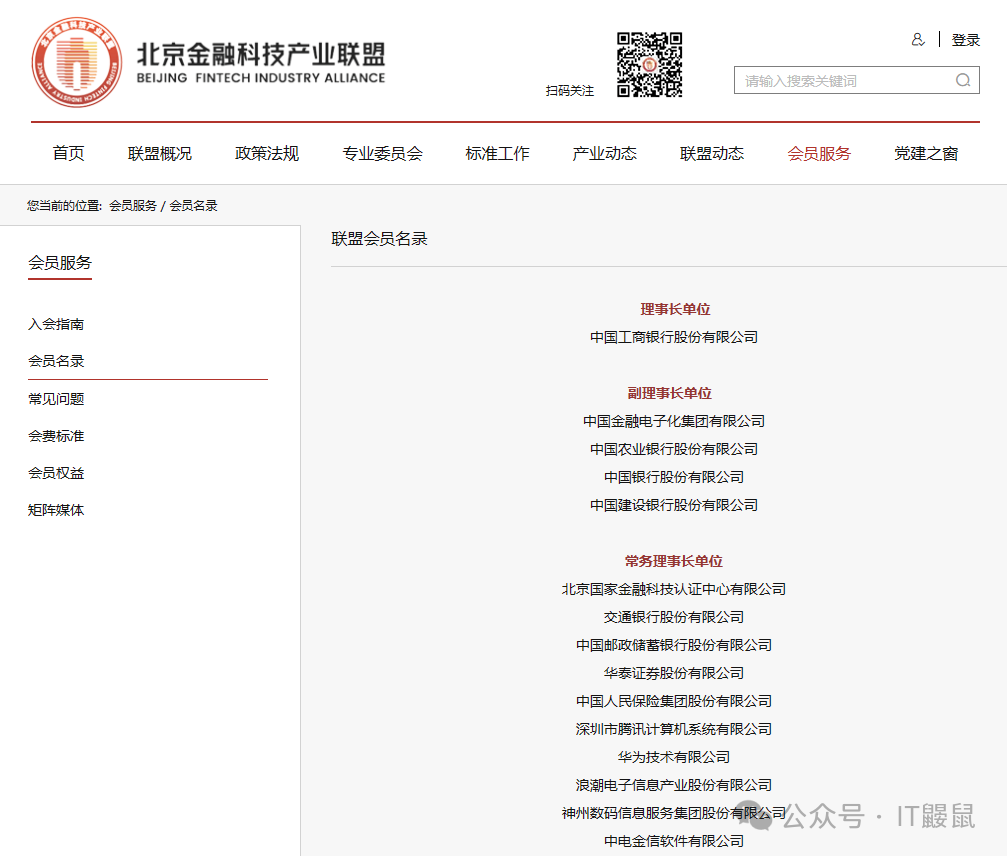Click 会员名录 in the breadcrumb
This screenshot has width=1007, height=856.
(x=193, y=205)
